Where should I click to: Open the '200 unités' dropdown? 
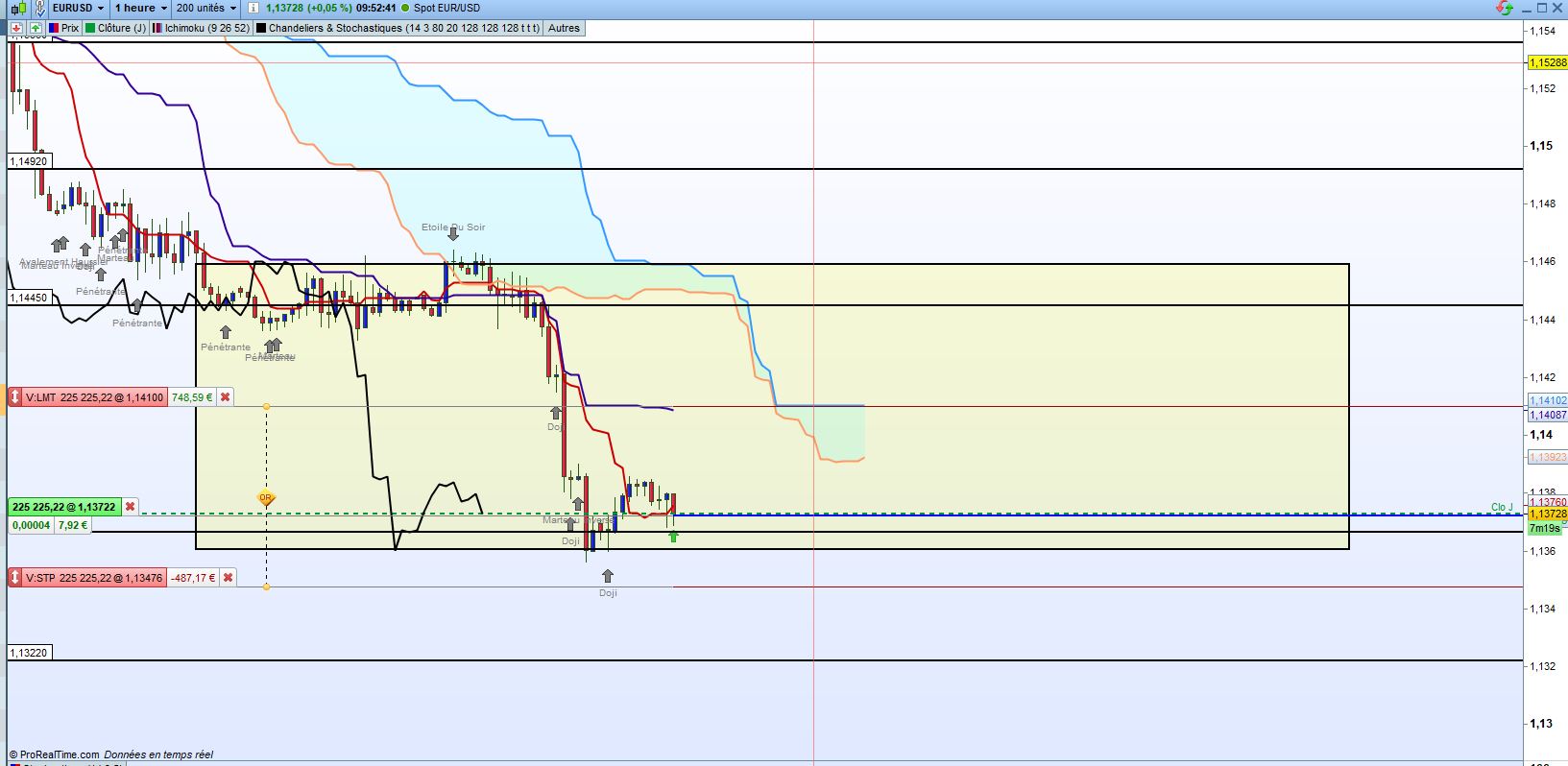205,8
